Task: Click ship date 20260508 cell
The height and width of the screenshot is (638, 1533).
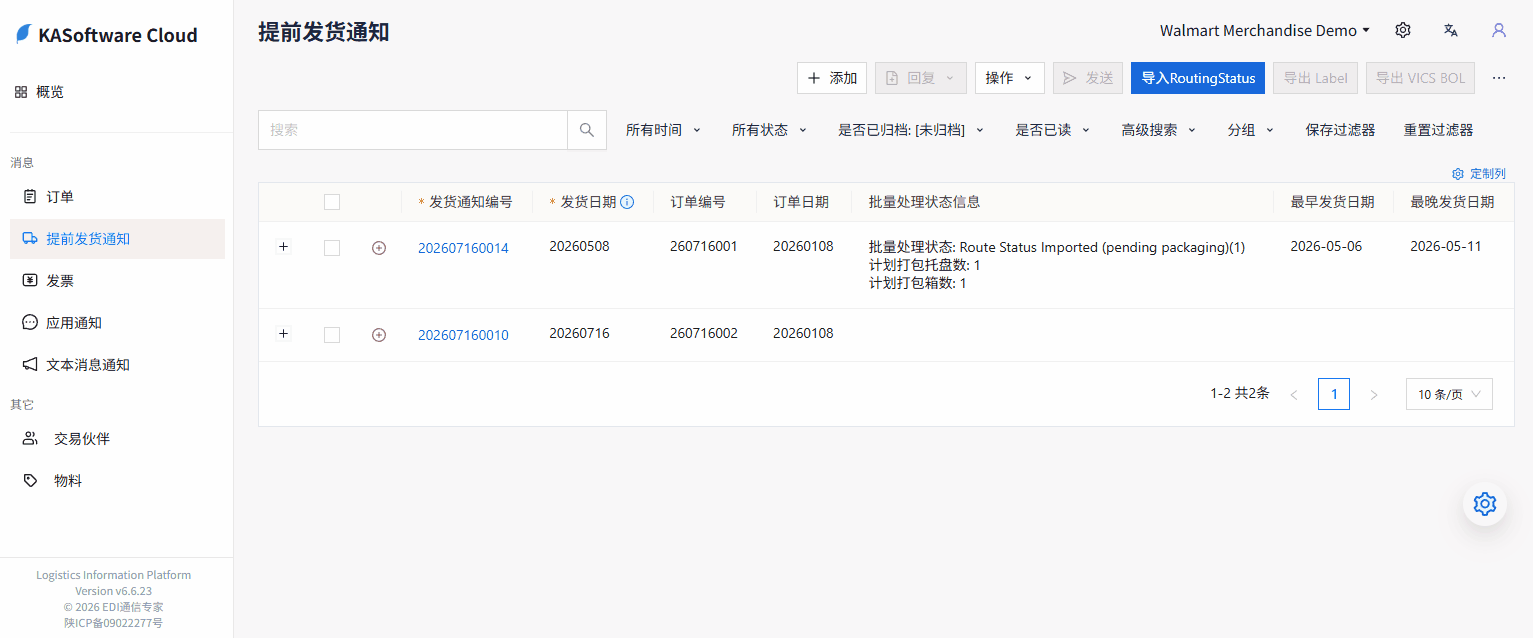Action: [579, 246]
